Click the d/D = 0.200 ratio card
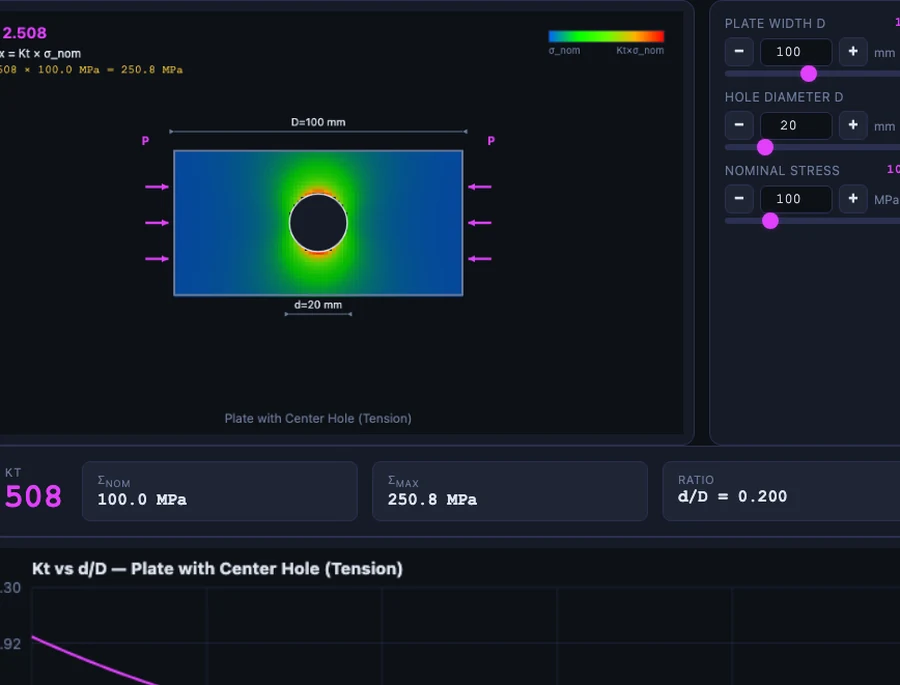Image resolution: width=900 pixels, height=685 pixels. [781, 492]
